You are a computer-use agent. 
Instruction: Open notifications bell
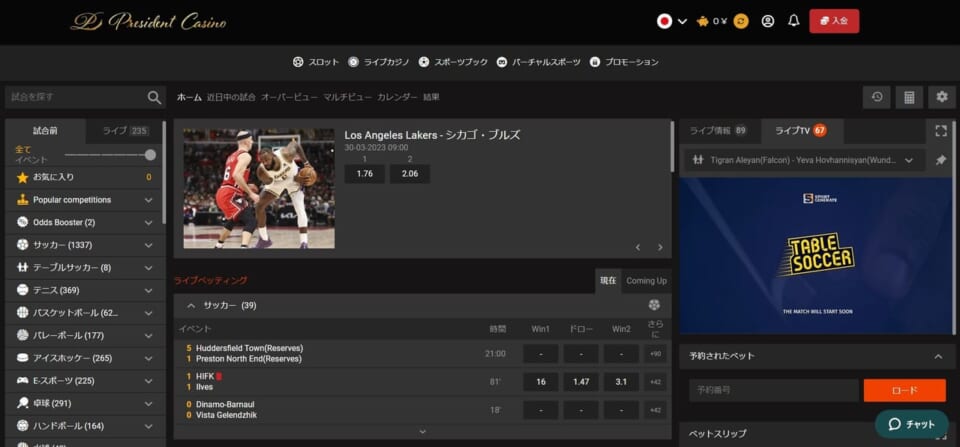794,21
